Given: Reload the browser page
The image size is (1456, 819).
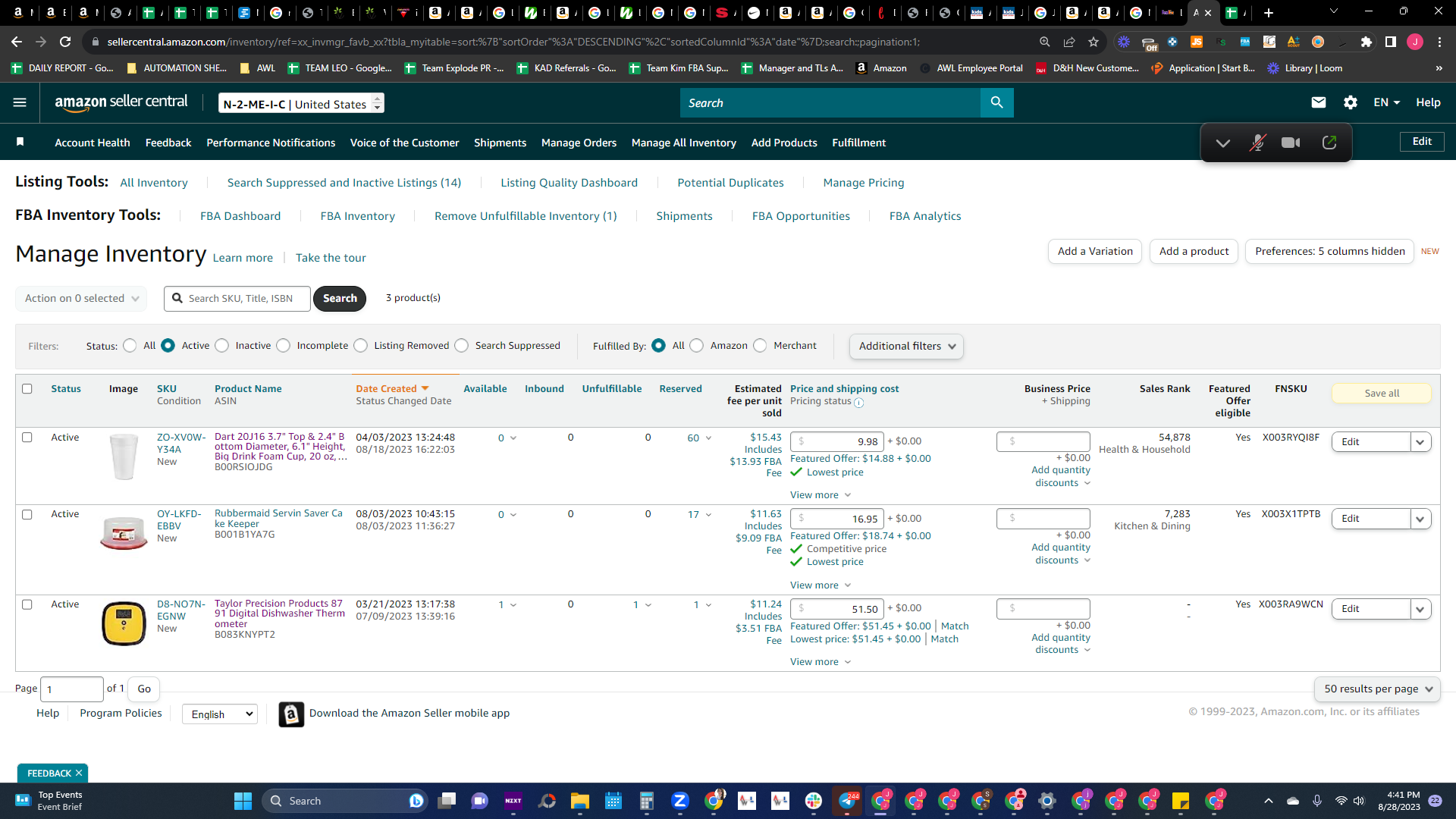Looking at the screenshot, I should pos(66,42).
